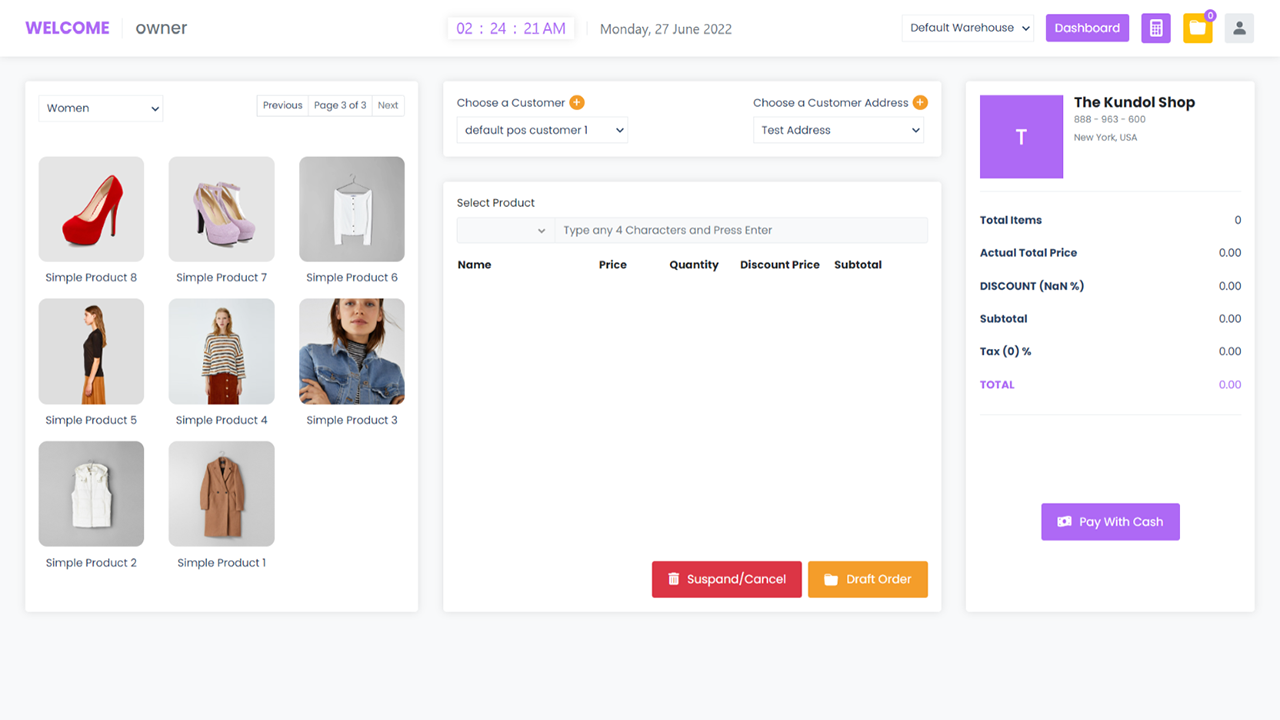This screenshot has width=1280, height=720.
Task: Open the user profile icon
Action: [x=1239, y=28]
